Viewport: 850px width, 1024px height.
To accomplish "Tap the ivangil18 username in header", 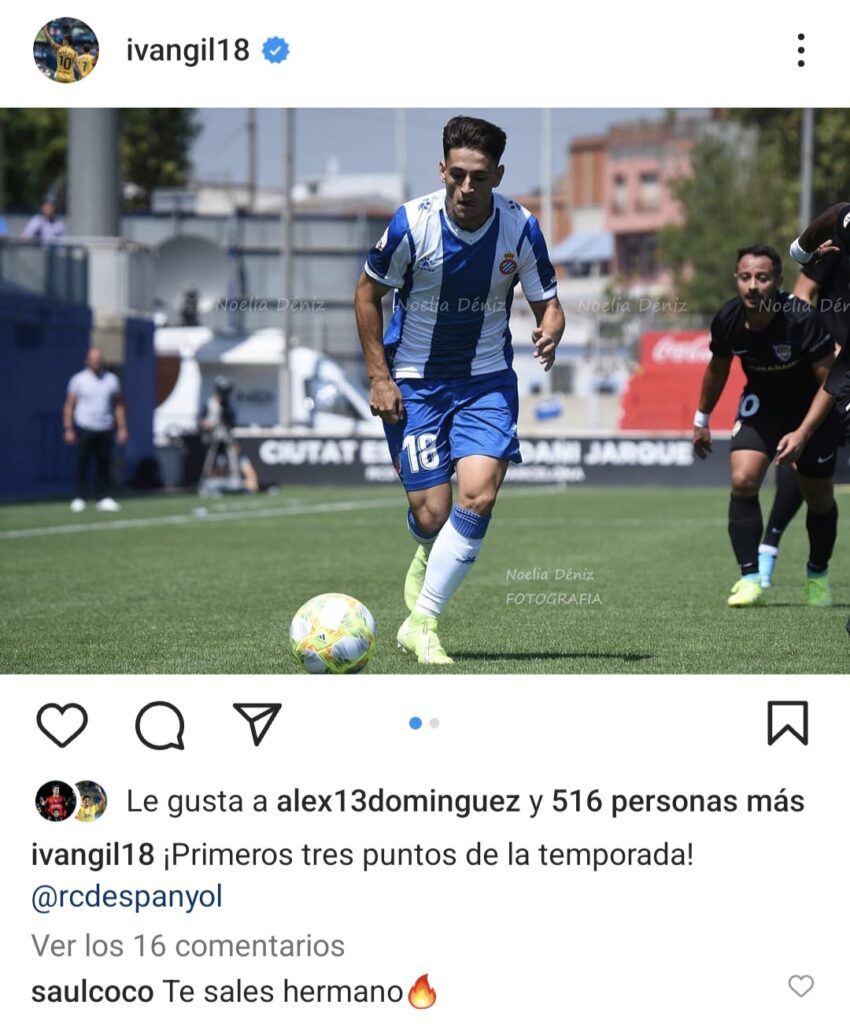I will 187,50.
